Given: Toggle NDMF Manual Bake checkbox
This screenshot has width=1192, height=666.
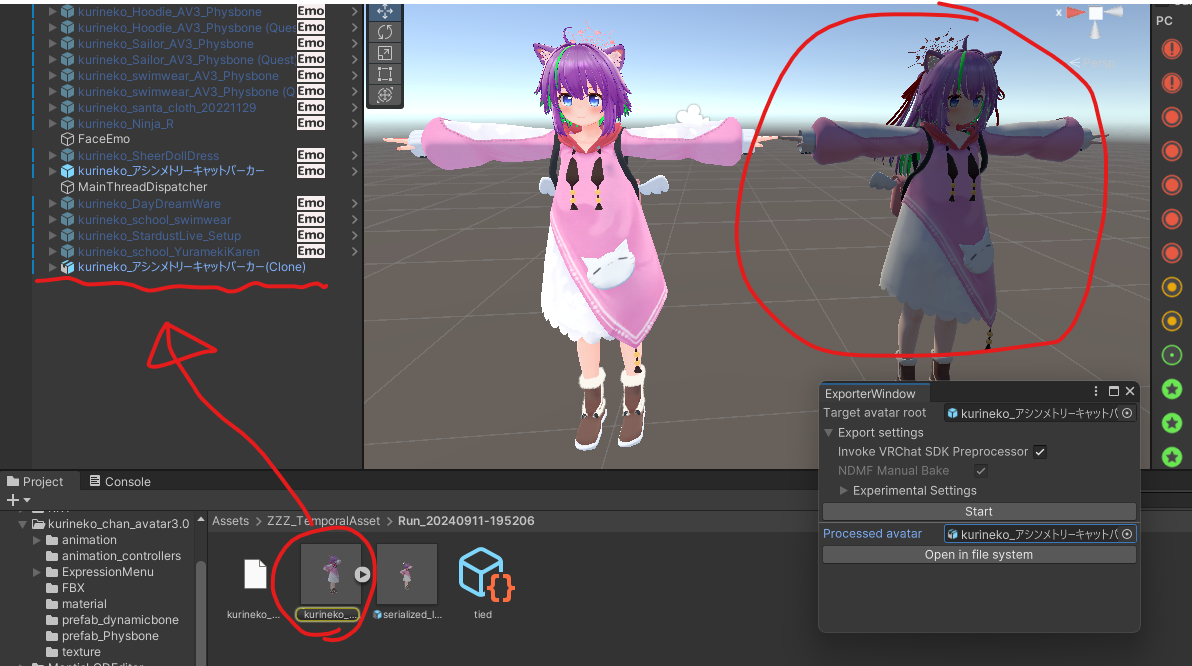Looking at the screenshot, I should pos(981,471).
